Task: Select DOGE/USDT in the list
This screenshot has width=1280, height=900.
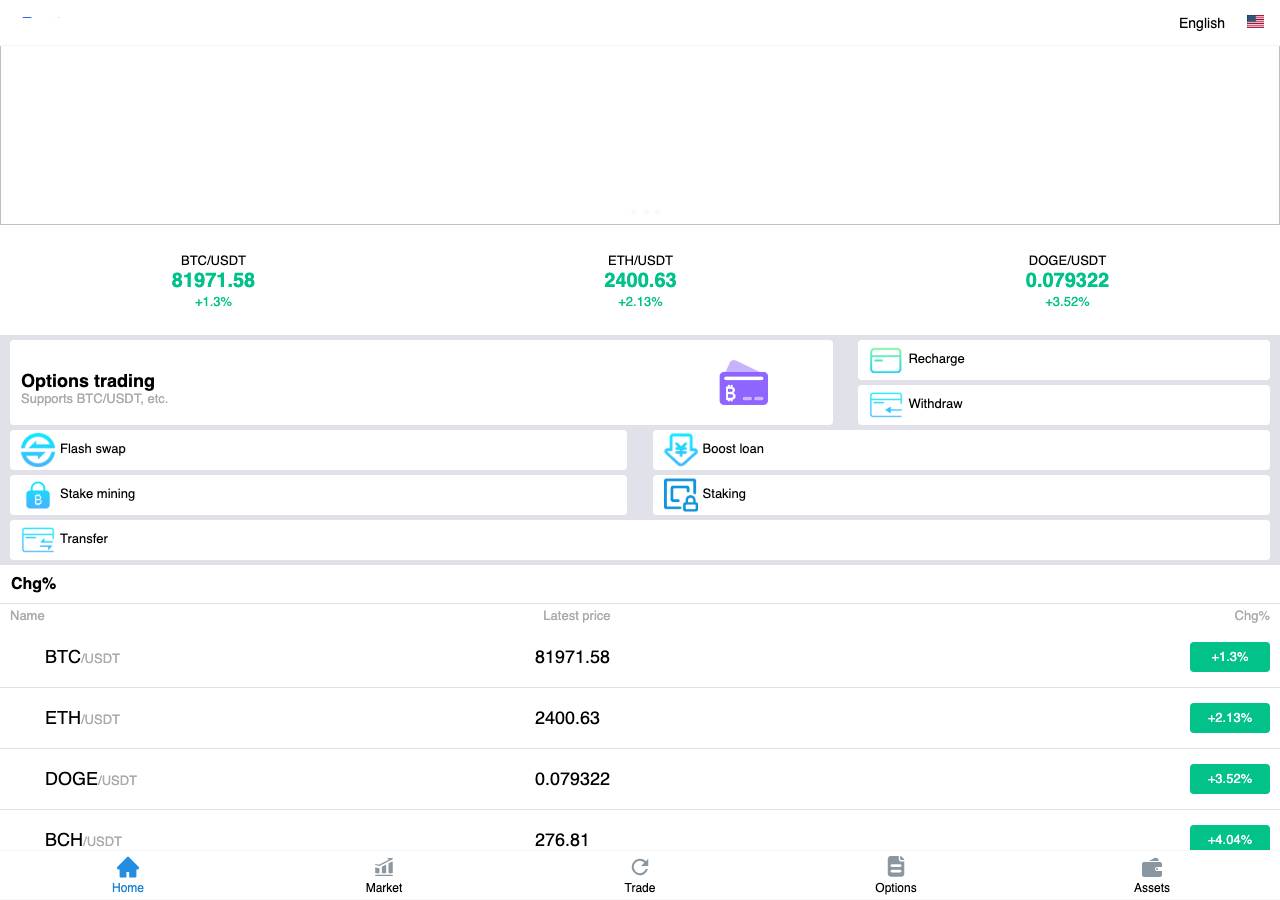Action: point(91,779)
